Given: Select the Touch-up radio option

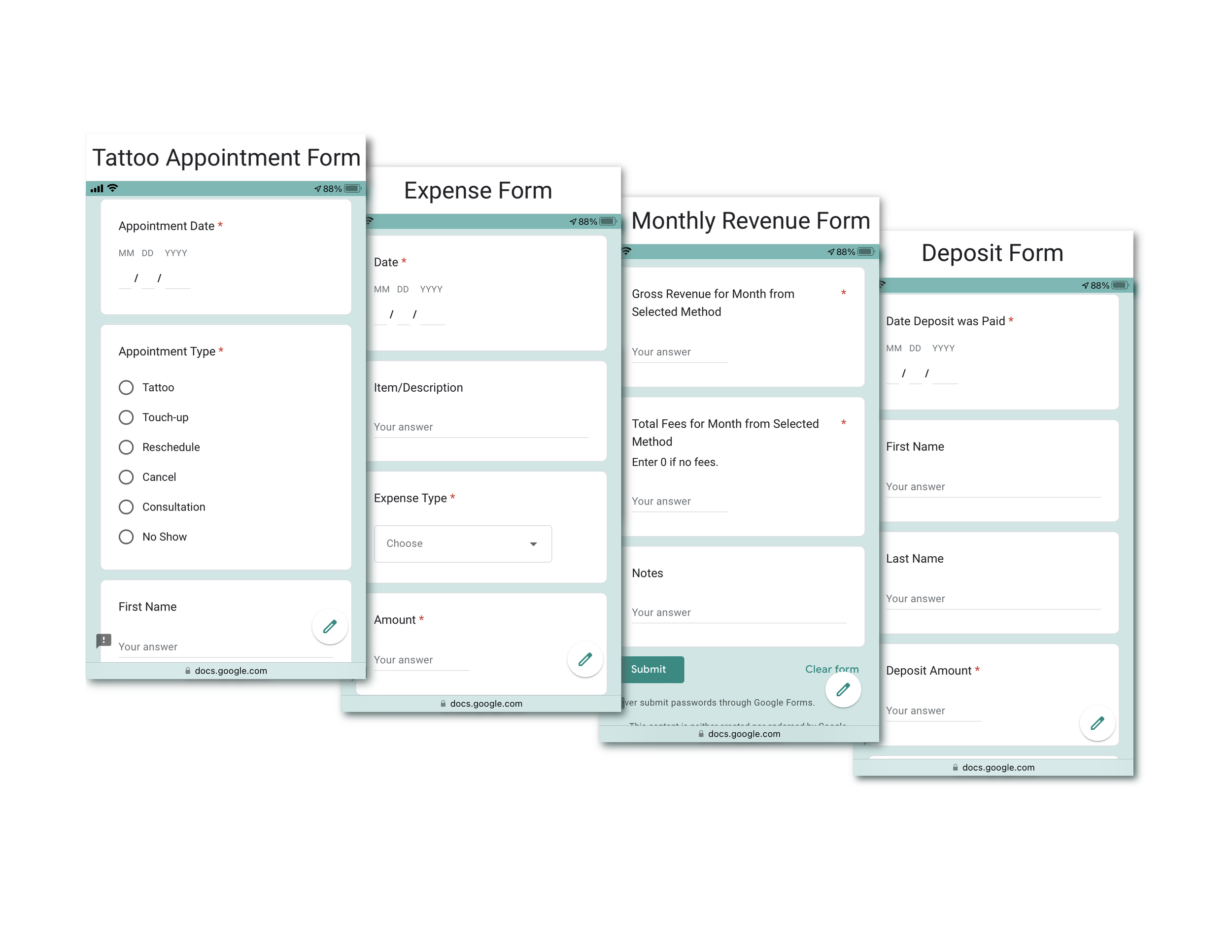Looking at the screenshot, I should [x=126, y=417].
